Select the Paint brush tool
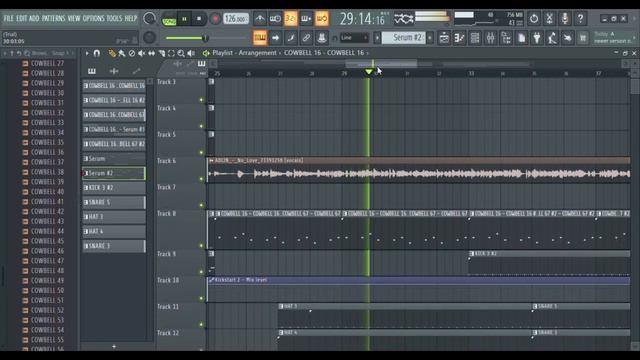 coord(122,53)
